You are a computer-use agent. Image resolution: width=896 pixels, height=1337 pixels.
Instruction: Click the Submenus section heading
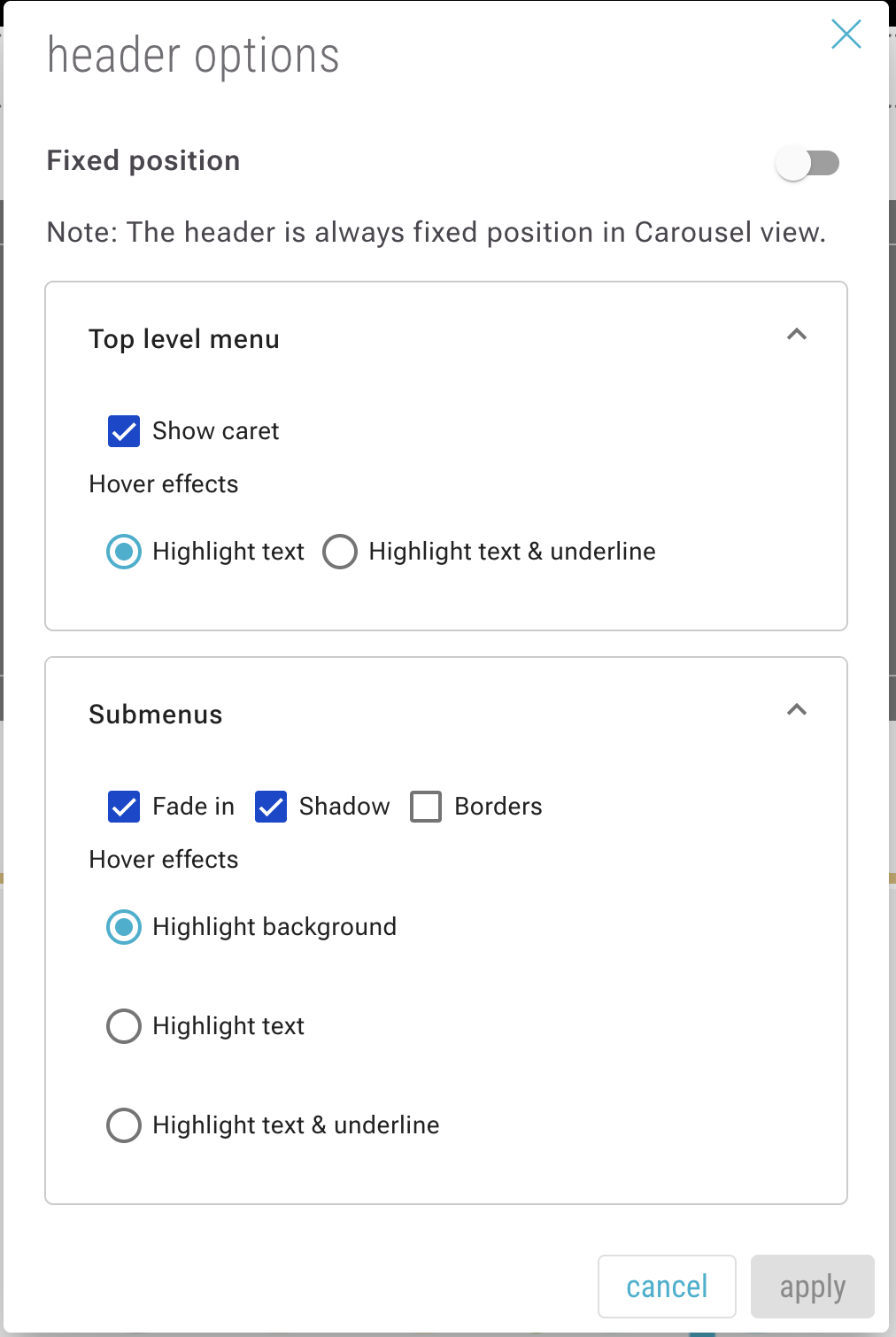click(156, 715)
